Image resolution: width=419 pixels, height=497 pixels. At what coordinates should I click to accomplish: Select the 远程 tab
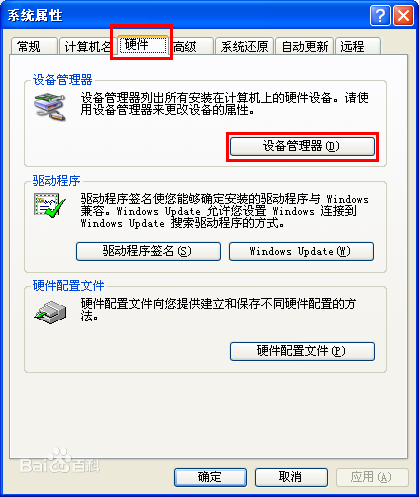pyautogui.click(x=358, y=46)
